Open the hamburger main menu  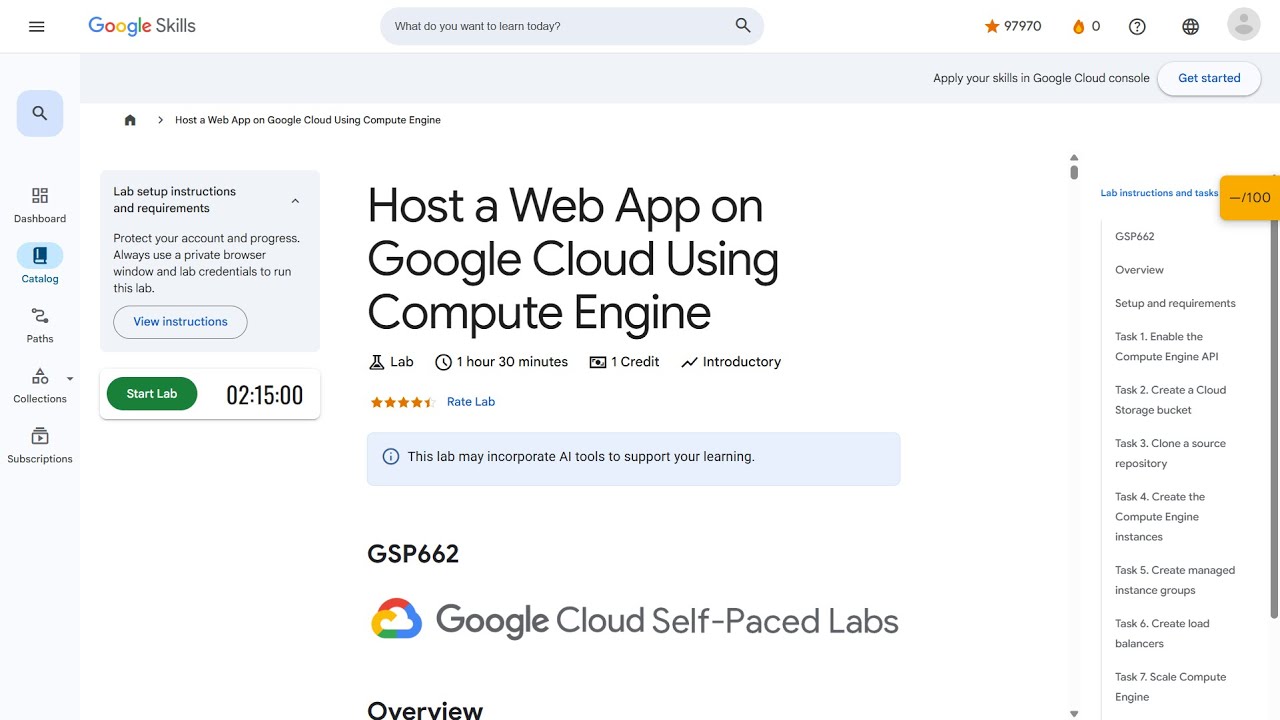click(x=37, y=27)
